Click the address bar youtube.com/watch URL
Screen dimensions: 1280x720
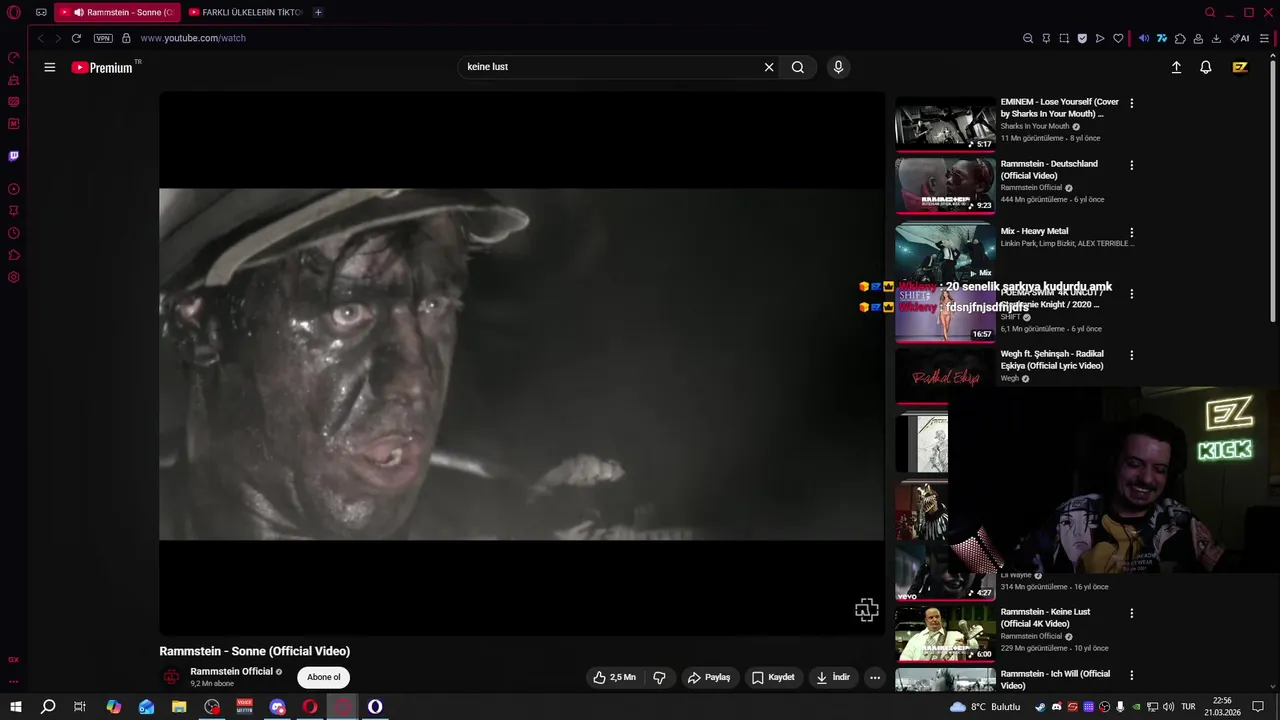coord(193,38)
